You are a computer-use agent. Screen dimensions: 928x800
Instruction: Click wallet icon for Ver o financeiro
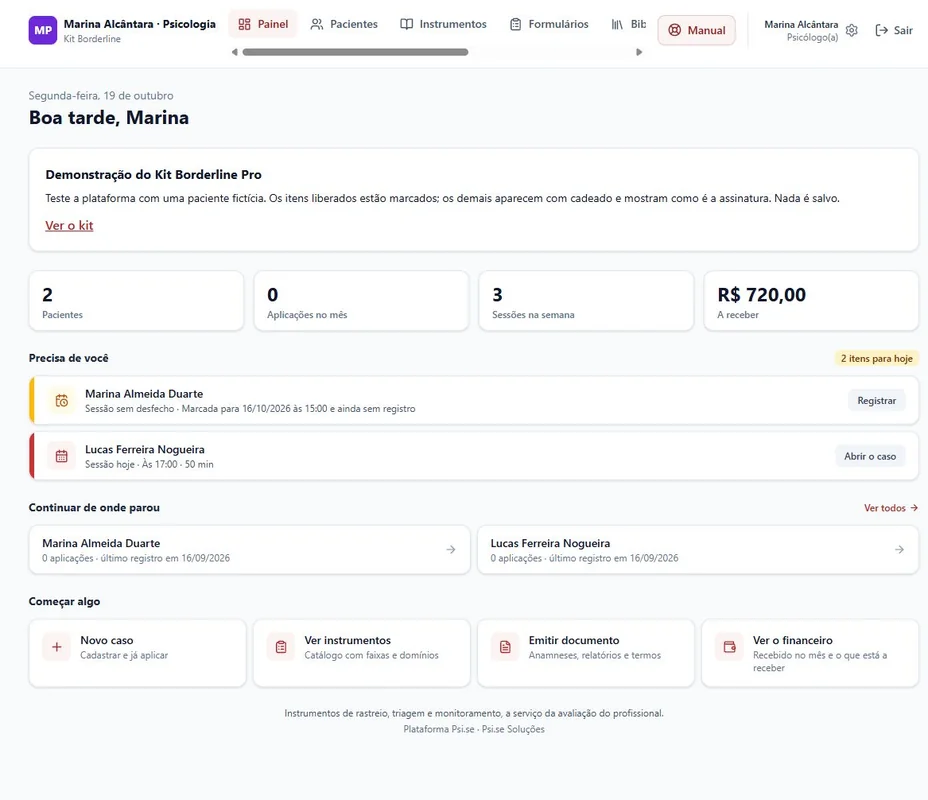click(x=730, y=647)
